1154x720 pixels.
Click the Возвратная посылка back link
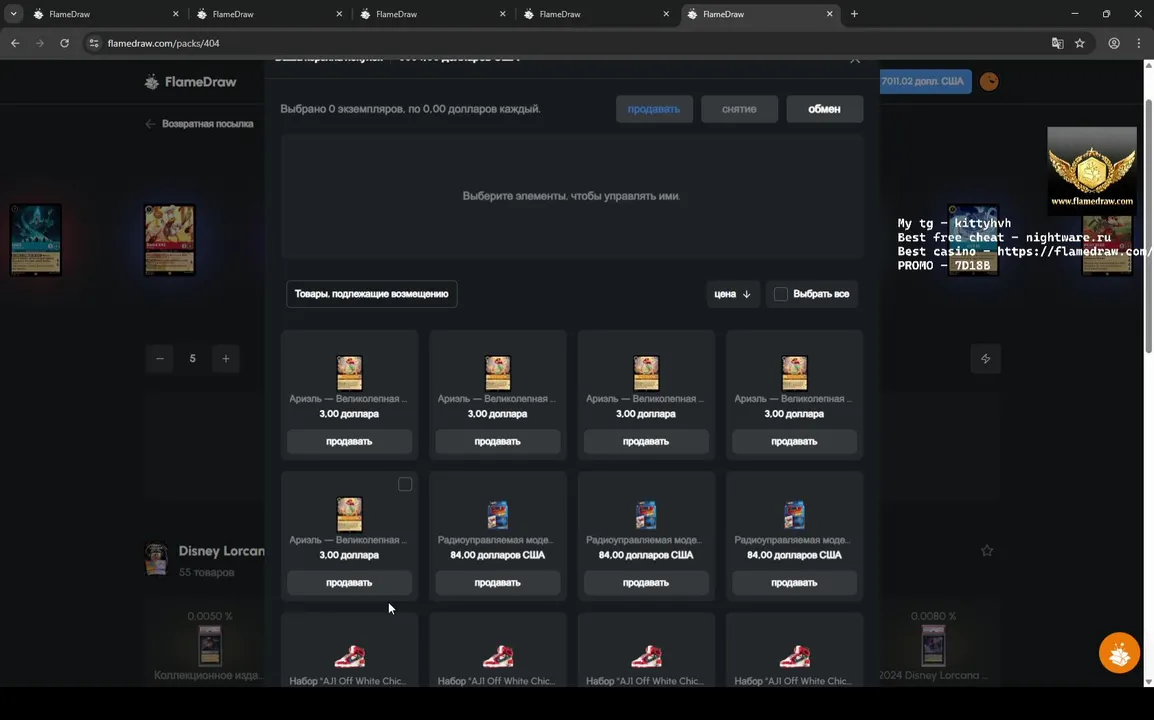[x=208, y=124]
